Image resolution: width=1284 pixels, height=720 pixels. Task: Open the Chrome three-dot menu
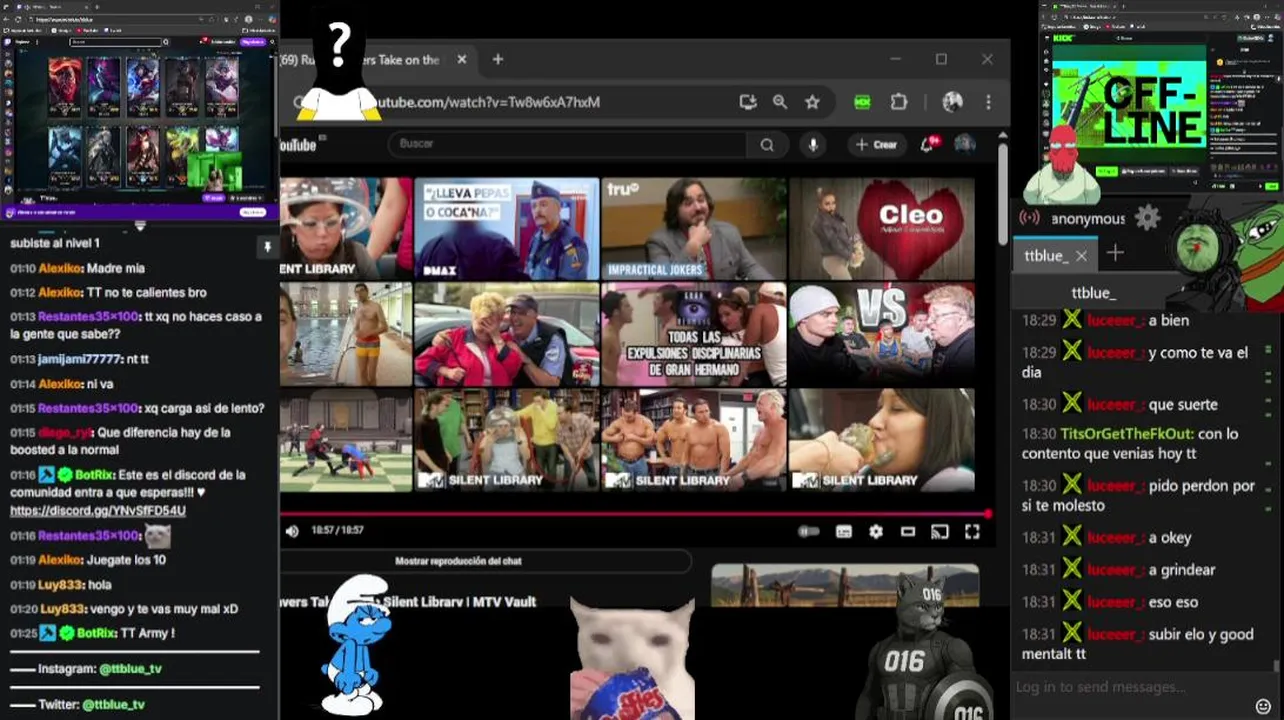[988, 102]
